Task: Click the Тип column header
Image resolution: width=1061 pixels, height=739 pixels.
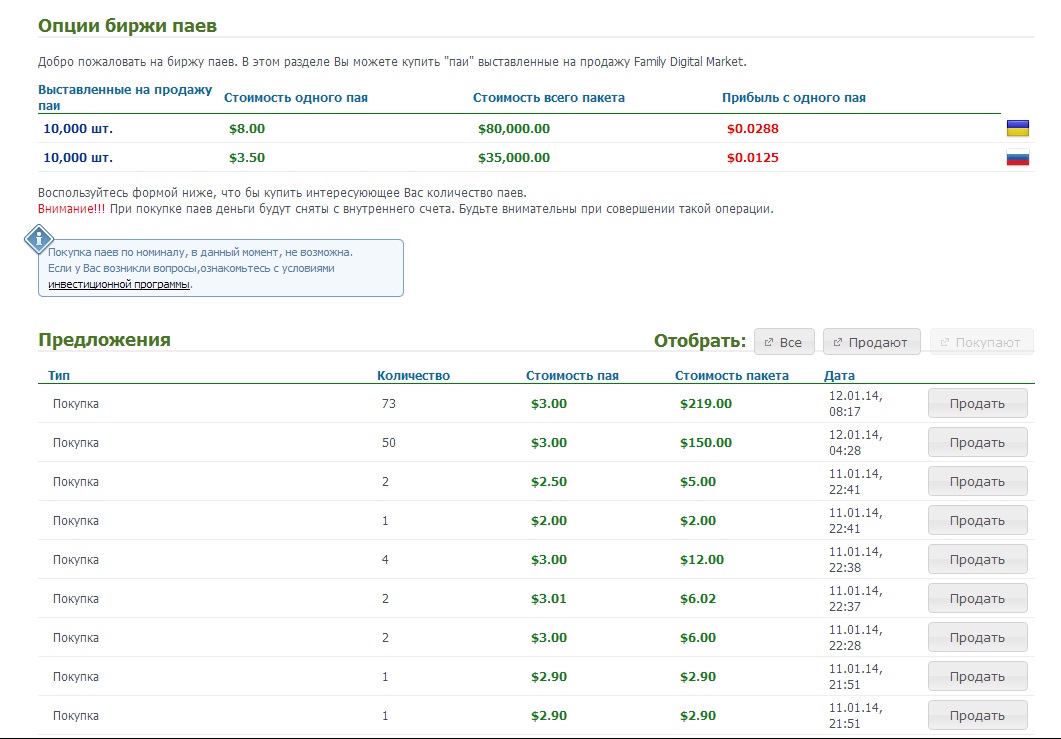Action: click(59, 376)
